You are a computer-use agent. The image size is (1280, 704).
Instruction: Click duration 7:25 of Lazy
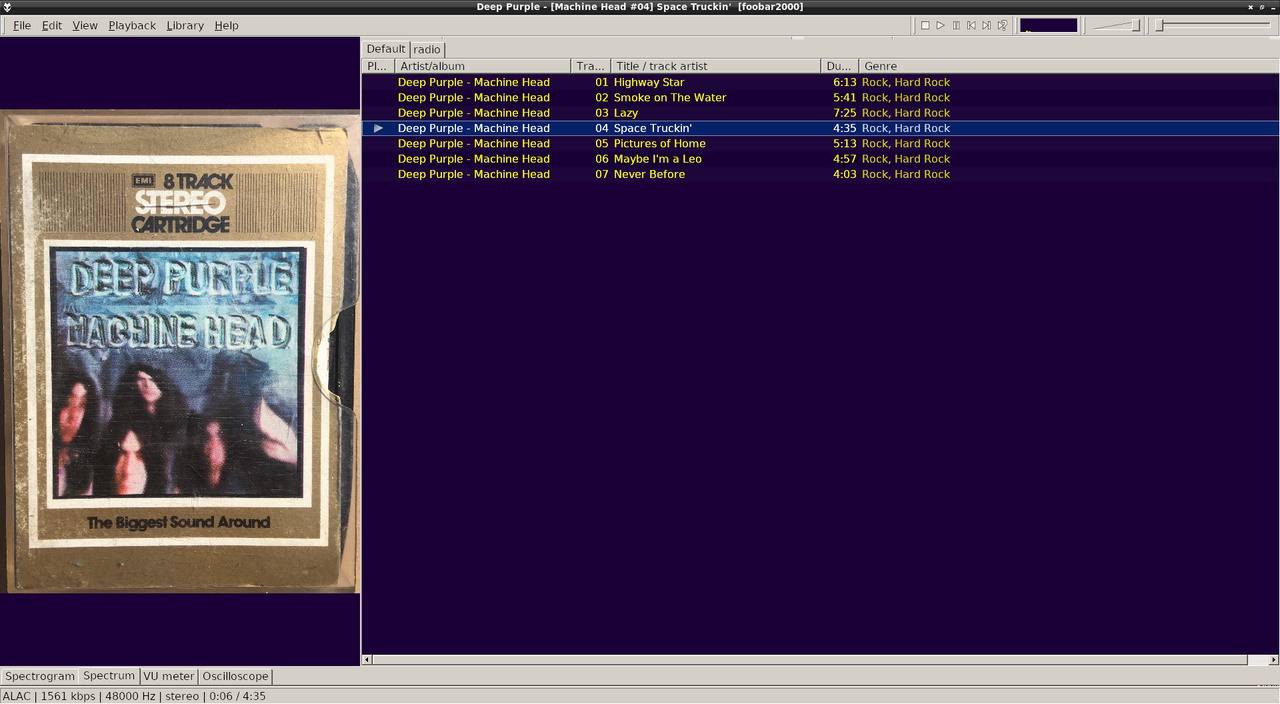point(845,113)
